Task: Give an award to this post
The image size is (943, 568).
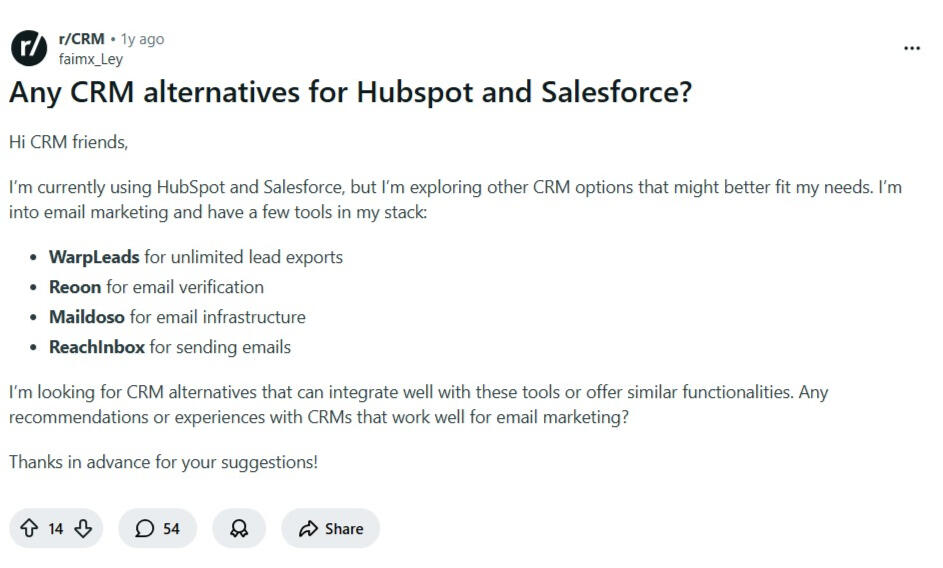Action: coord(239,529)
